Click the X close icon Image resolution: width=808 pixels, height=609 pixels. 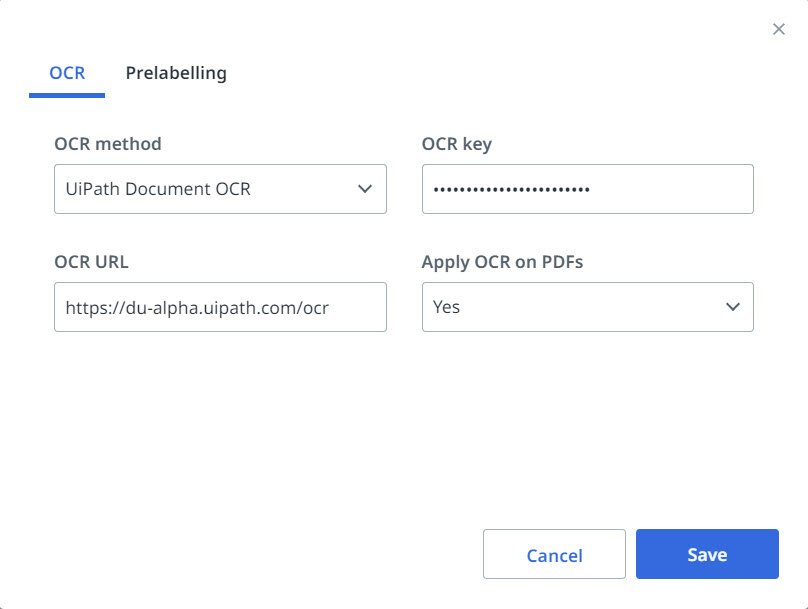pyautogui.click(x=779, y=29)
